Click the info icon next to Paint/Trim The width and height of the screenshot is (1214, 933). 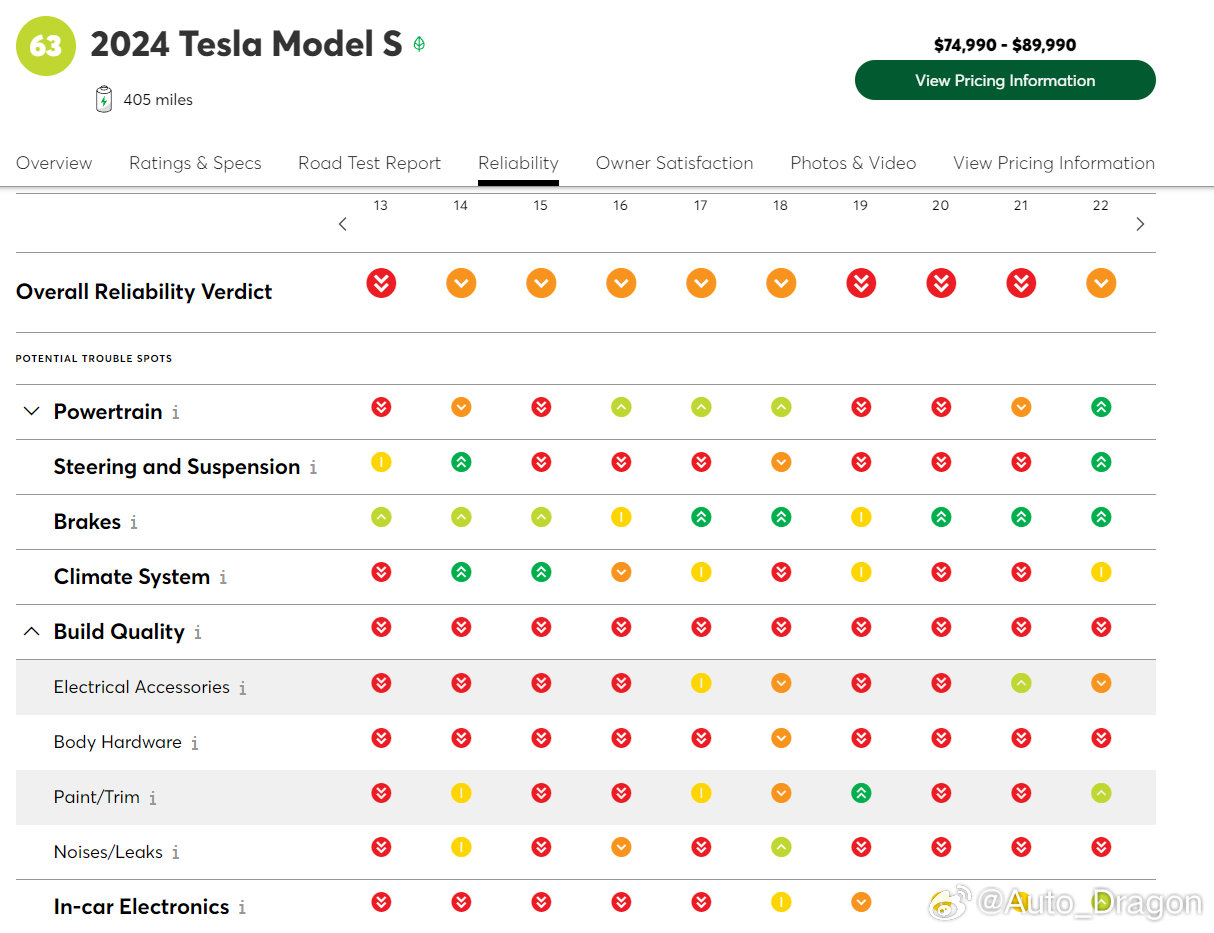point(153,798)
